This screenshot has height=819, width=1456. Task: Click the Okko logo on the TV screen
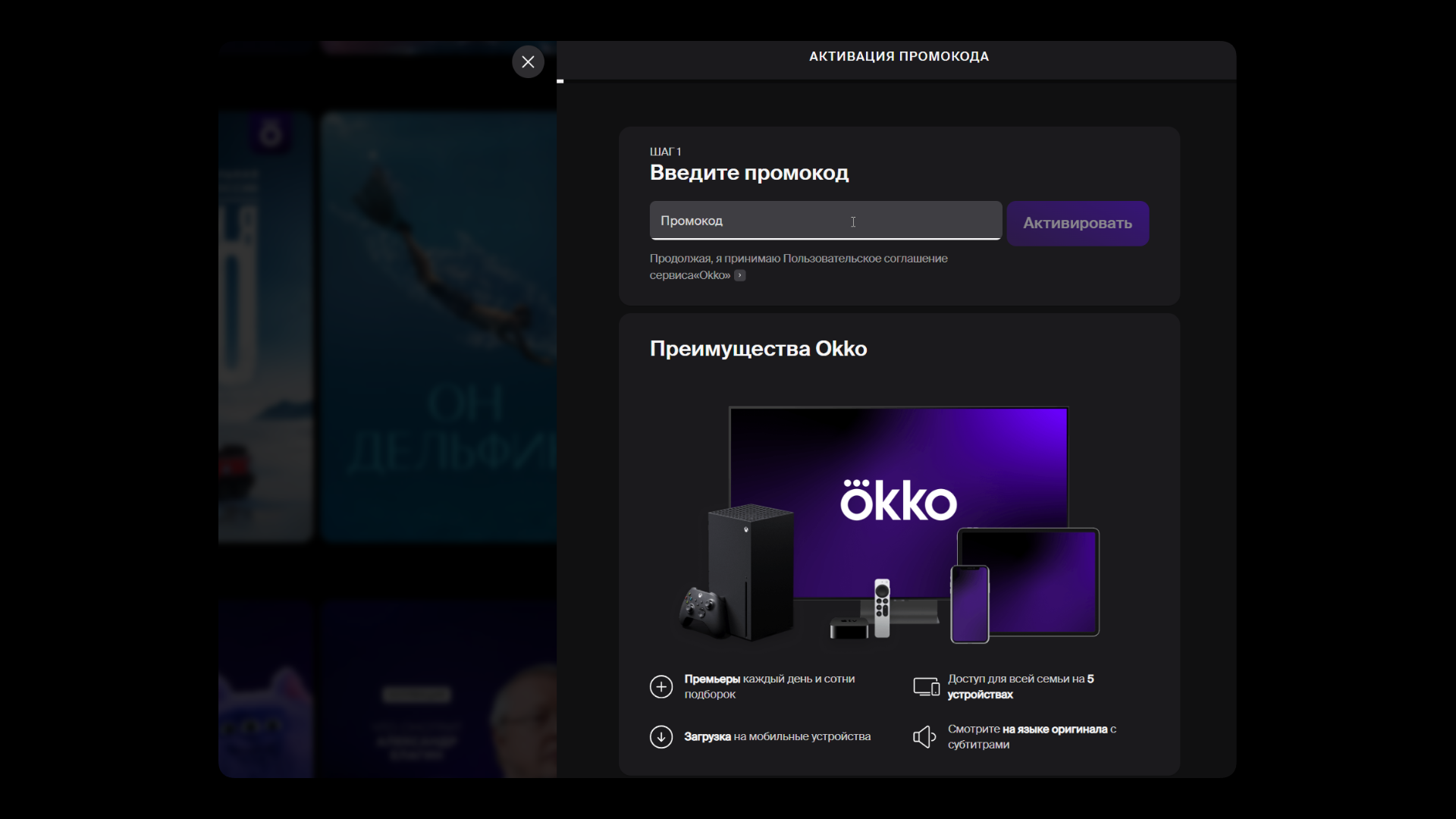[x=898, y=499]
